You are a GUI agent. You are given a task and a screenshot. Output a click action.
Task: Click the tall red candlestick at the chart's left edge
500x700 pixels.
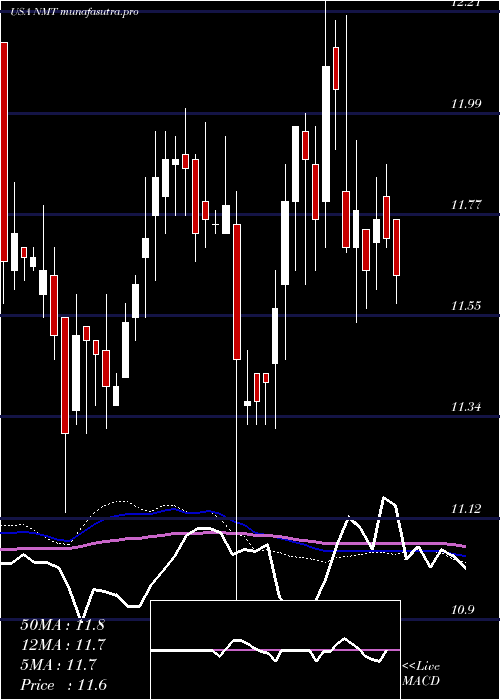pyautogui.click(x=4, y=152)
